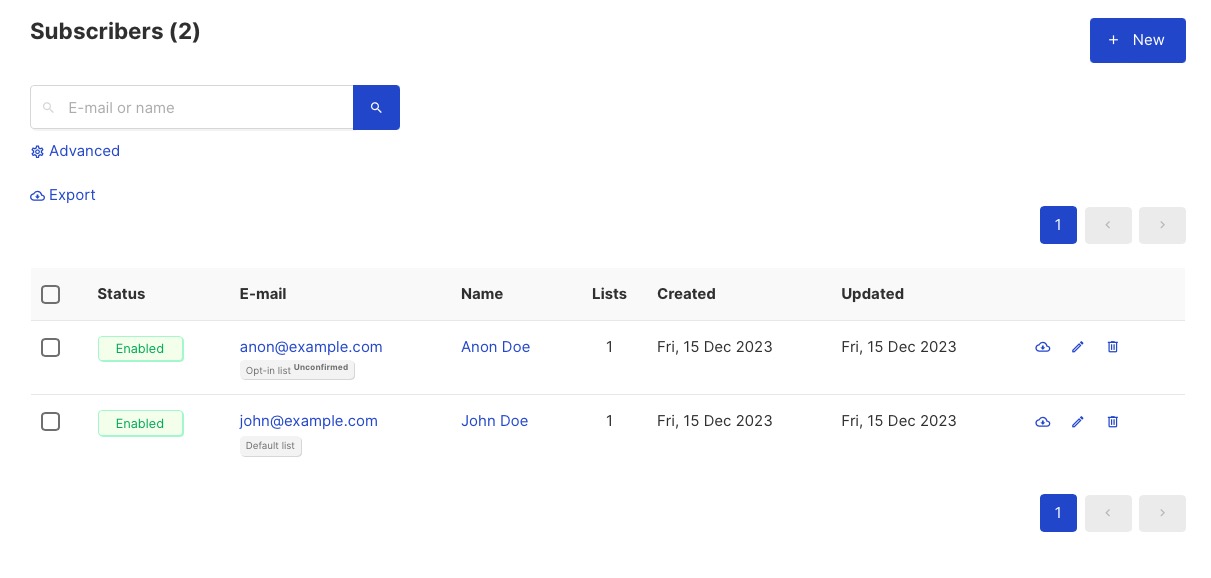Select page 1 in top pagination
This screenshot has height=578, width=1211.
(1058, 225)
